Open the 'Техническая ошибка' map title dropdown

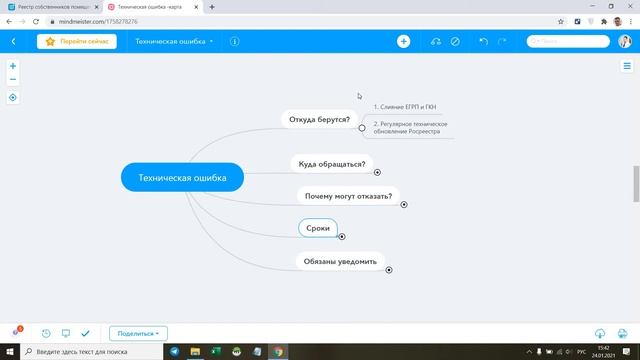[x=174, y=41]
